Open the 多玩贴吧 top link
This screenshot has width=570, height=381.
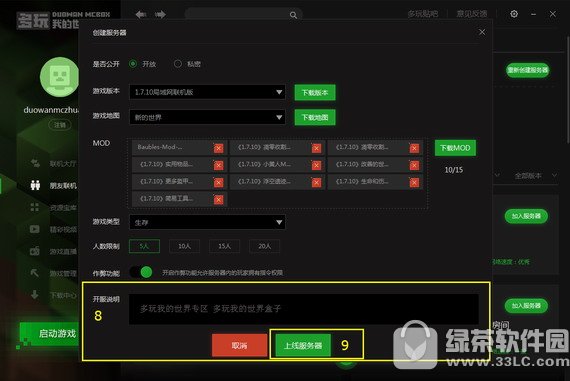[423, 14]
